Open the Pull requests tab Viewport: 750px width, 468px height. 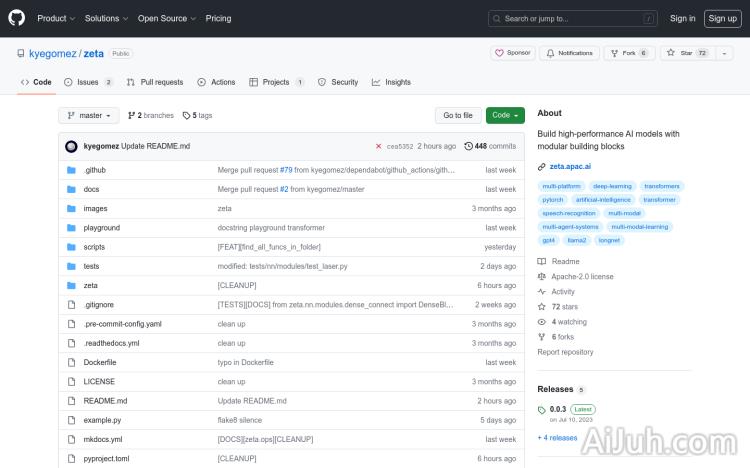pos(155,82)
